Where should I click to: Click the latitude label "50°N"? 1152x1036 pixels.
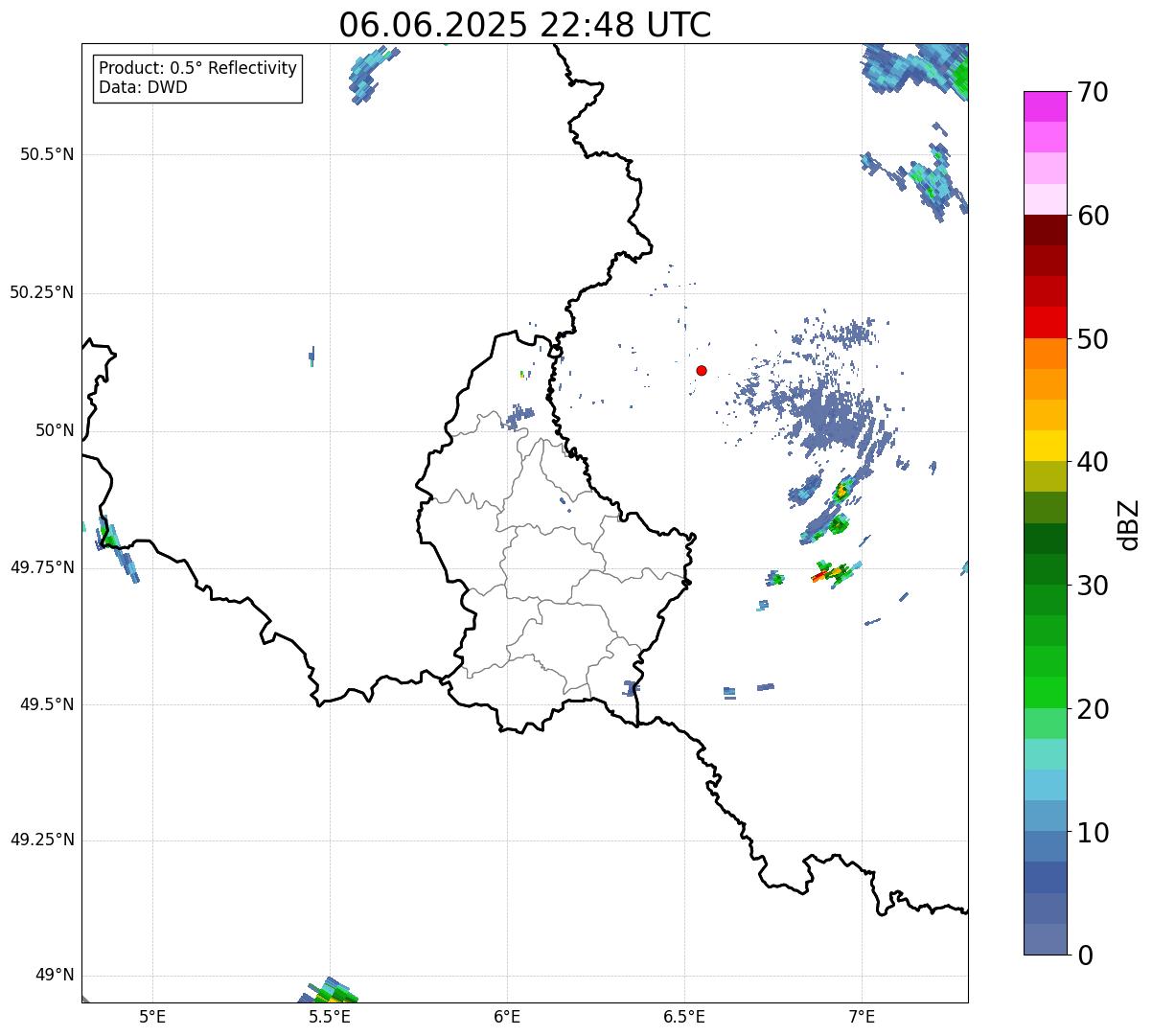tap(55, 430)
